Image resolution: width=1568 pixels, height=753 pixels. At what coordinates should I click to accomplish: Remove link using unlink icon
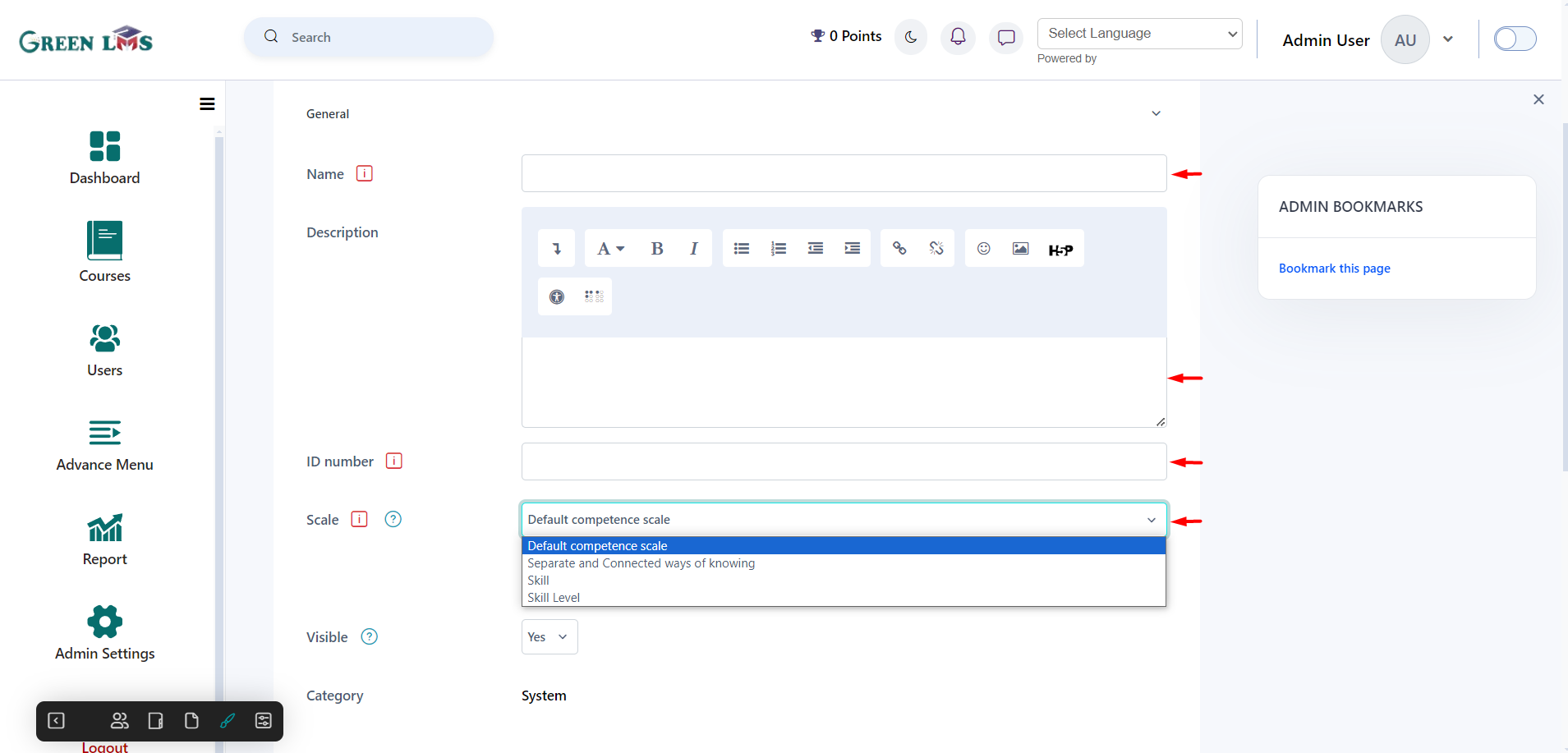pos(936,249)
